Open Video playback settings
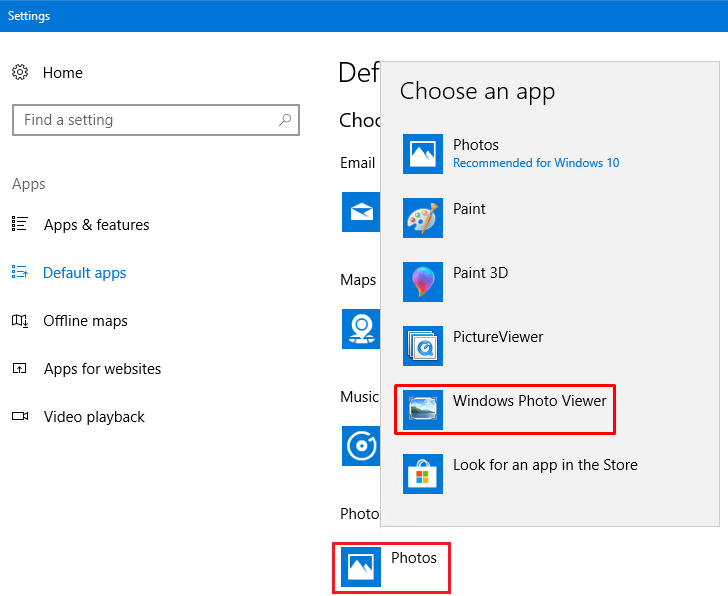 [94, 417]
